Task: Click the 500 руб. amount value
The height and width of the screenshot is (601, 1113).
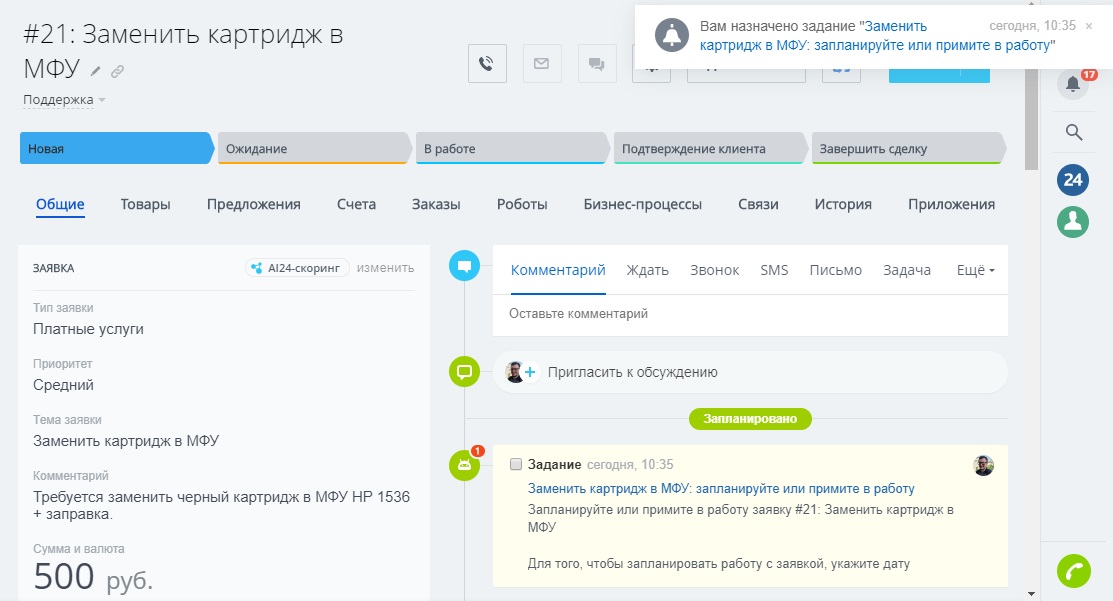Action: click(93, 576)
